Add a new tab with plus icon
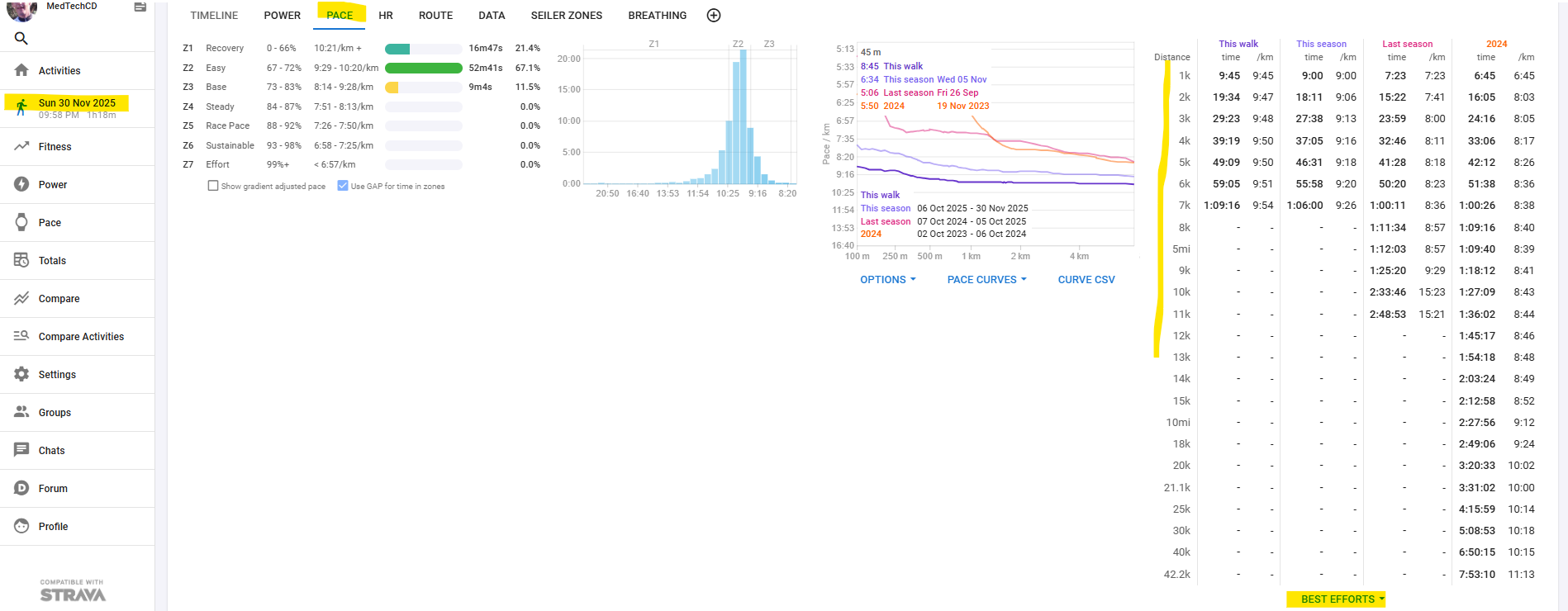 (x=714, y=15)
